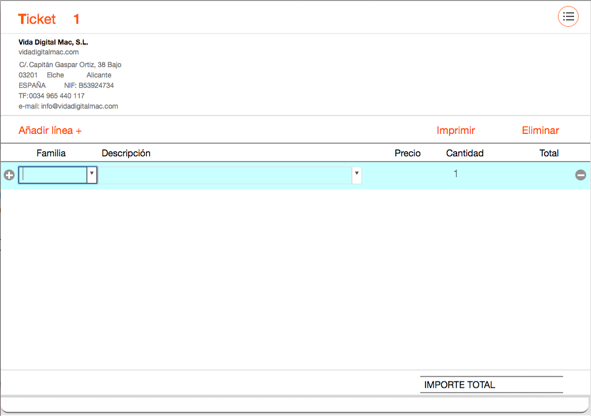Click the vidadigitalmac.com website text

coord(49,52)
